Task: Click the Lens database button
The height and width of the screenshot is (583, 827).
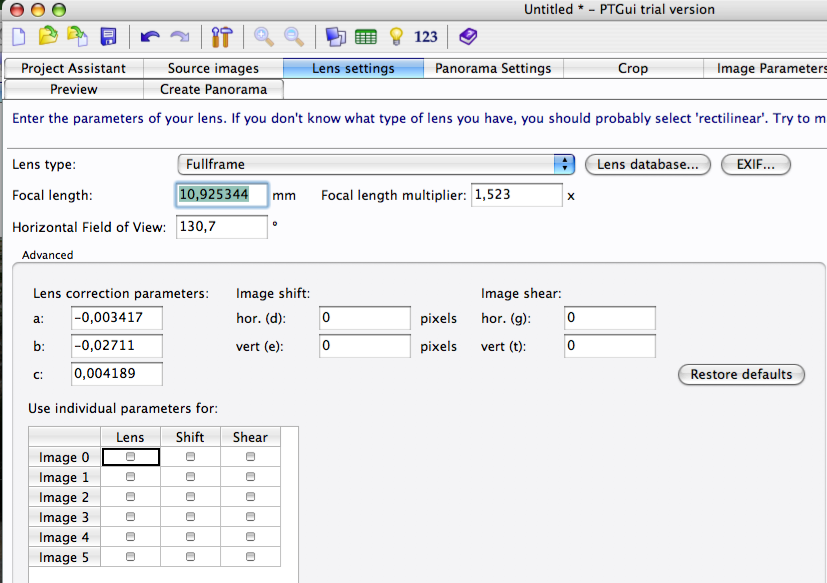Action: coord(648,164)
